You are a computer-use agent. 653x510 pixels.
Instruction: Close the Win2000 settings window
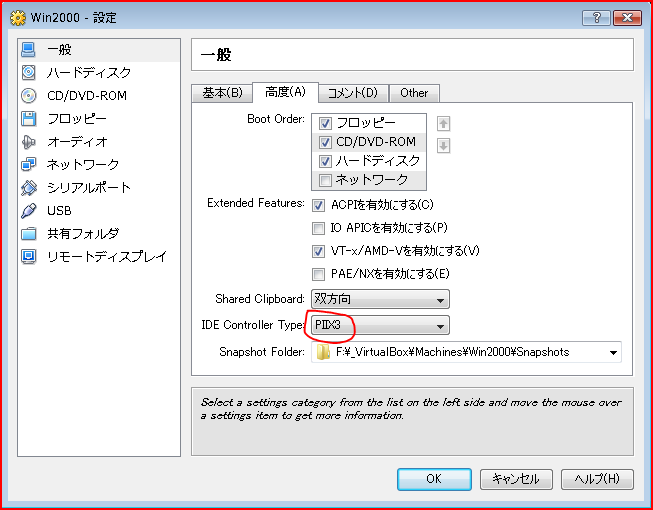627,18
